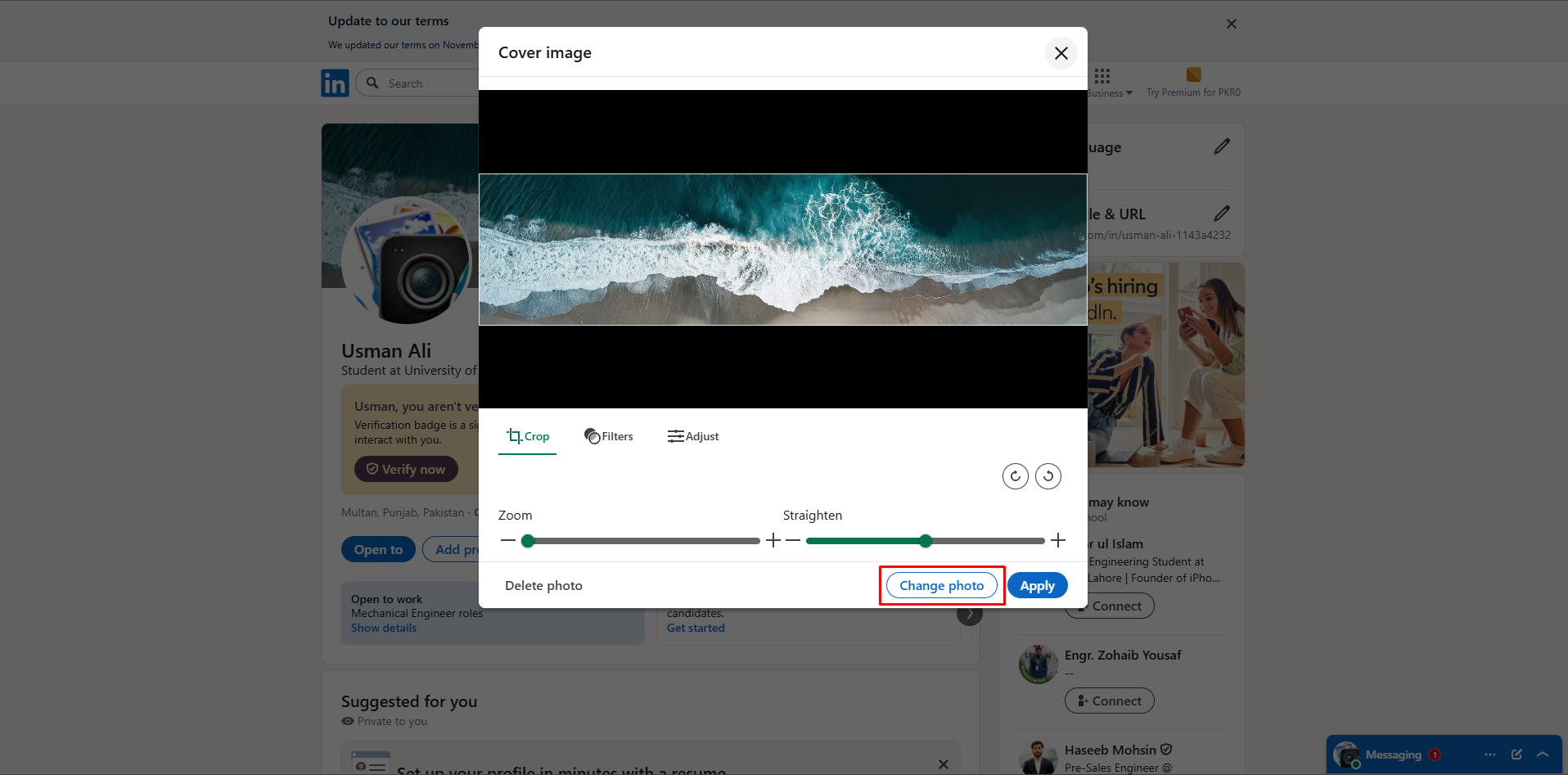
Task: Click the cover image crop preview
Action: point(782,250)
